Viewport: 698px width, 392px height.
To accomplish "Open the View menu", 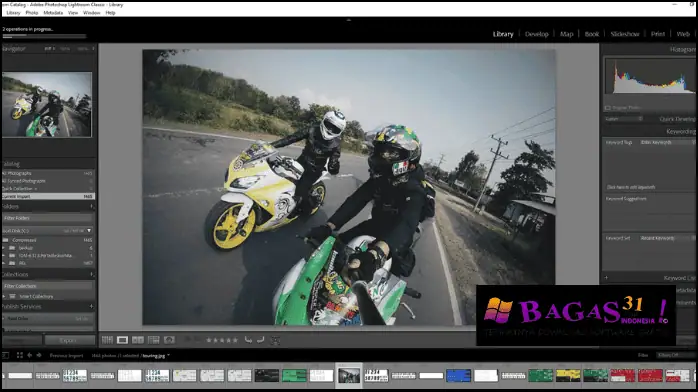I will [x=73, y=13].
